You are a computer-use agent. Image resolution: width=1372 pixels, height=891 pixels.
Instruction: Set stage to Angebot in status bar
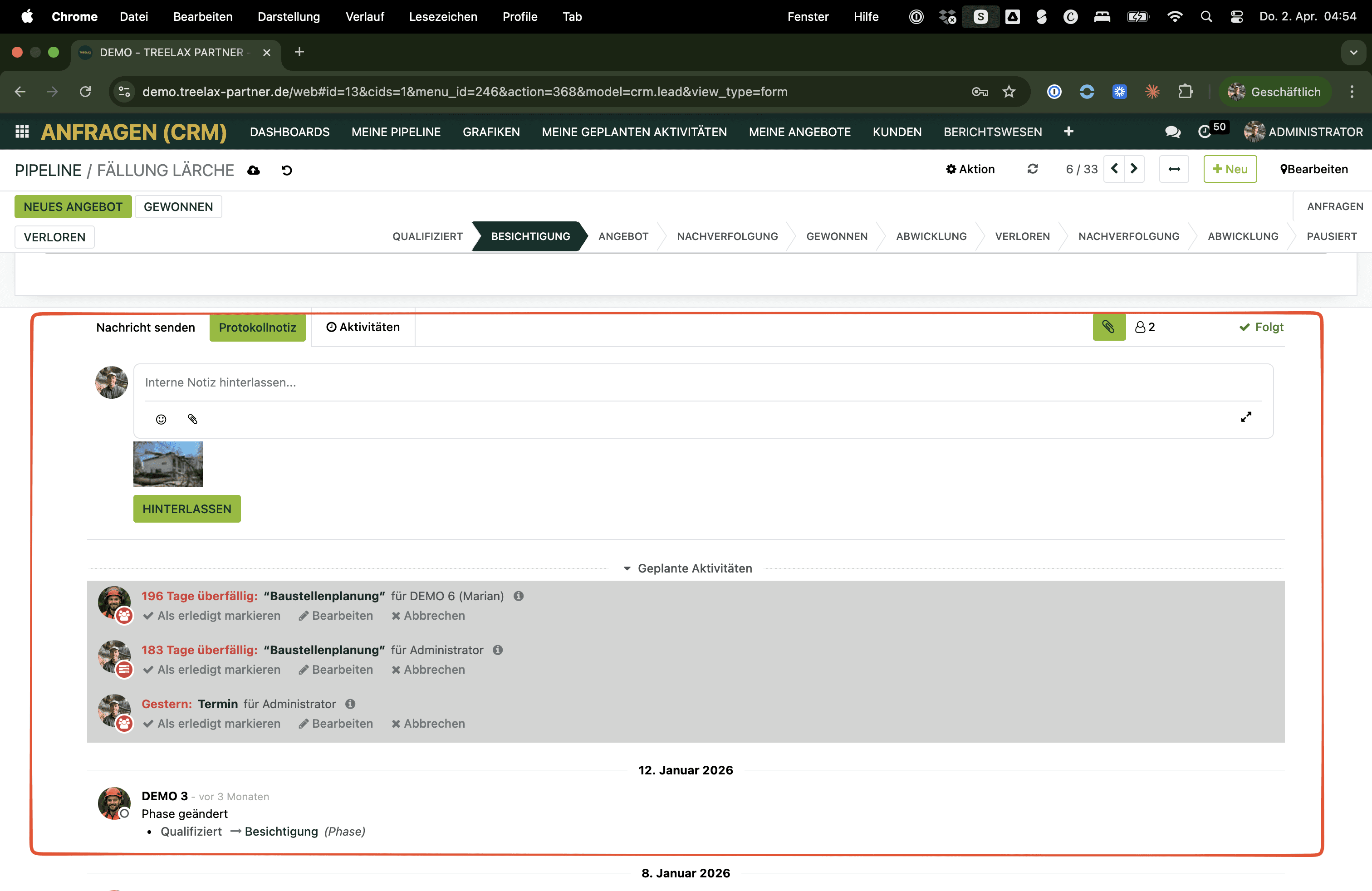click(x=623, y=236)
